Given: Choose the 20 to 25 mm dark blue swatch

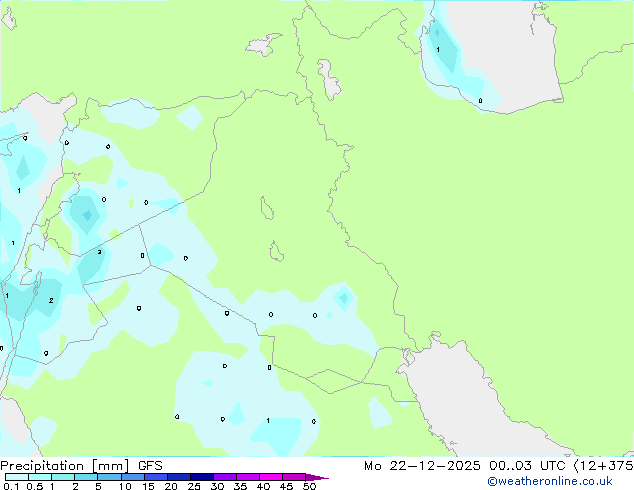Looking at the screenshot, I should point(178,477).
